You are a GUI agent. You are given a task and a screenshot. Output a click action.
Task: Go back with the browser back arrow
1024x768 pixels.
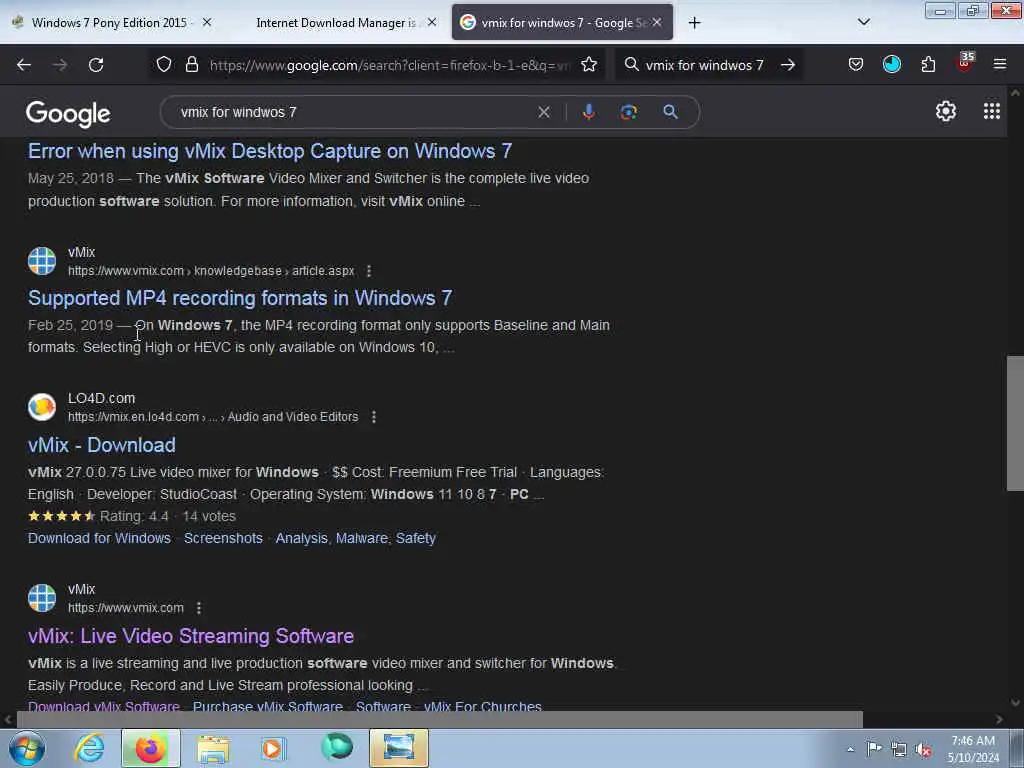24,65
